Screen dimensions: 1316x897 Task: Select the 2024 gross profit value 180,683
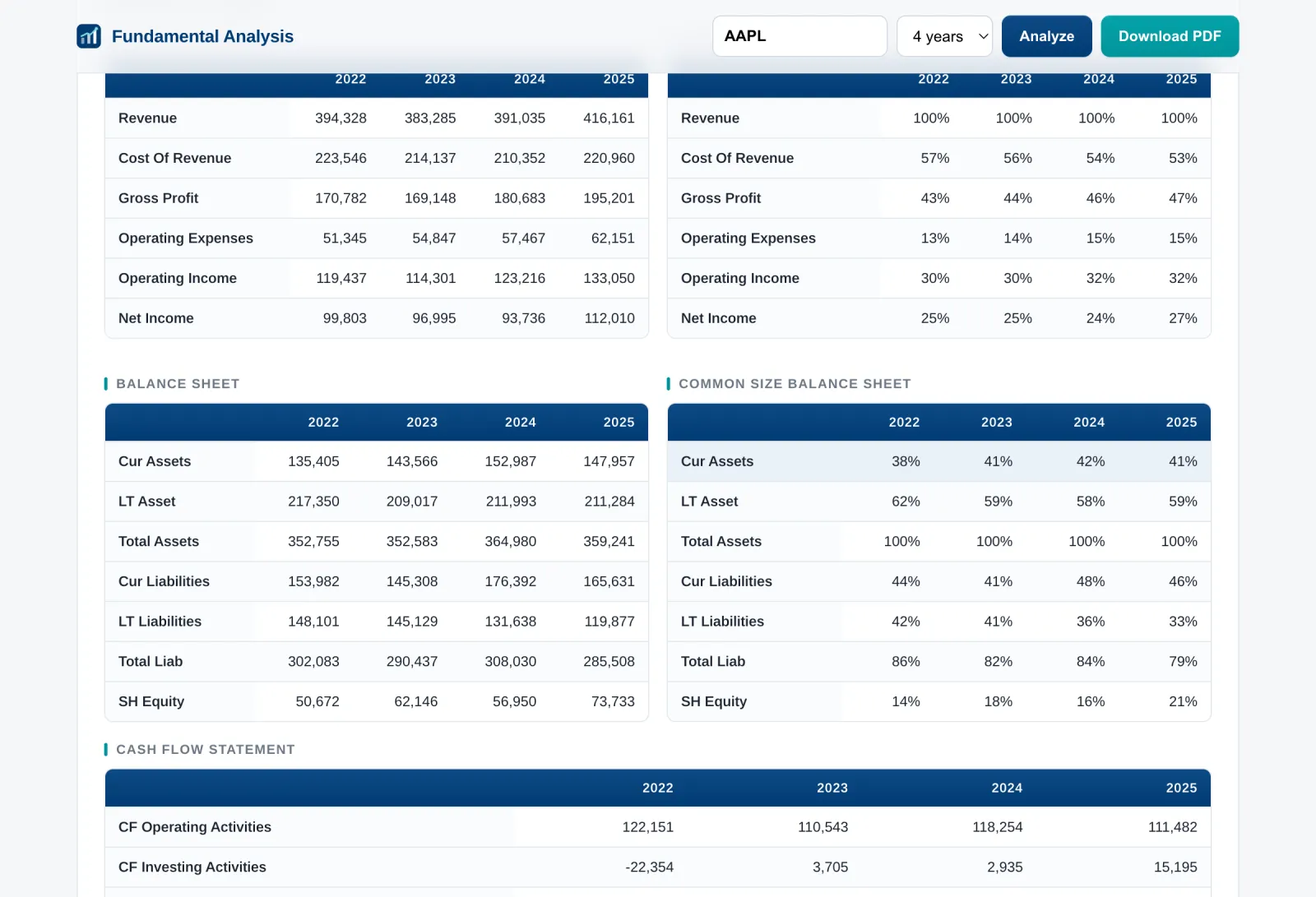(x=519, y=198)
